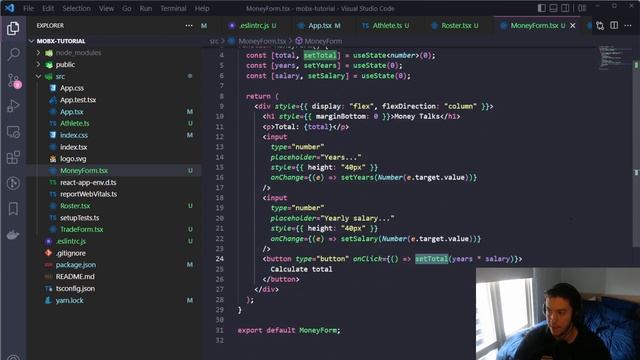Open package.json in the explorer
Image resolution: width=640 pixels, height=360 pixels.
coord(76,265)
